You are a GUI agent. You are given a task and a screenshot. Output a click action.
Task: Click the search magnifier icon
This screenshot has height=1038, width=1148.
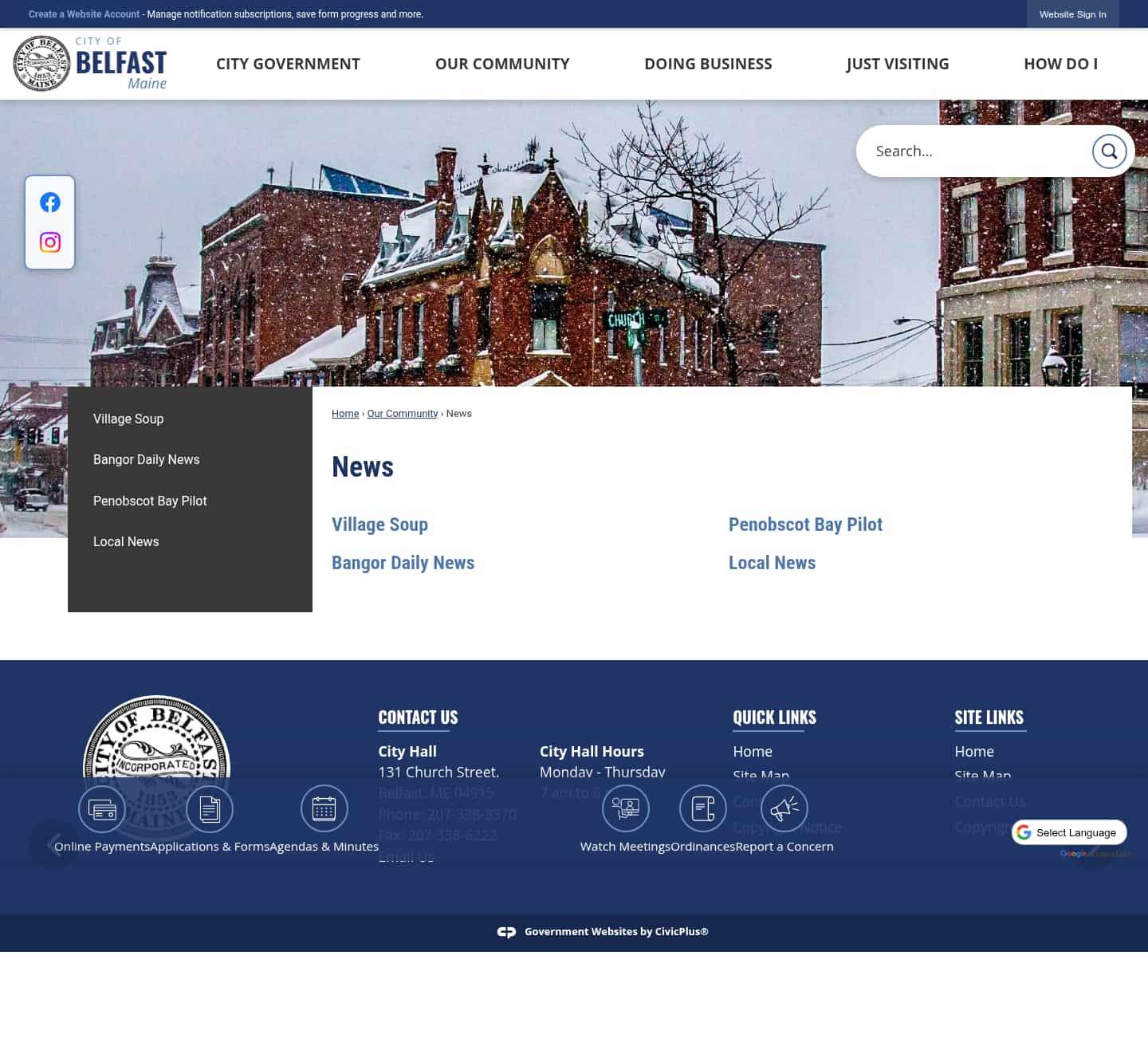pos(1110,151)
